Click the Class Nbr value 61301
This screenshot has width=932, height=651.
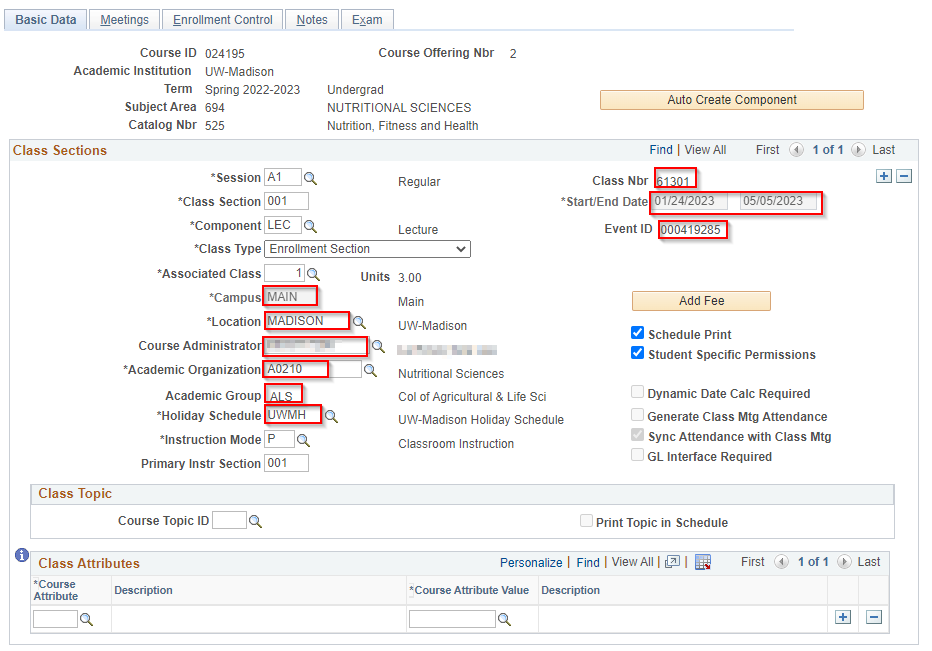click(x=673, y=181)
